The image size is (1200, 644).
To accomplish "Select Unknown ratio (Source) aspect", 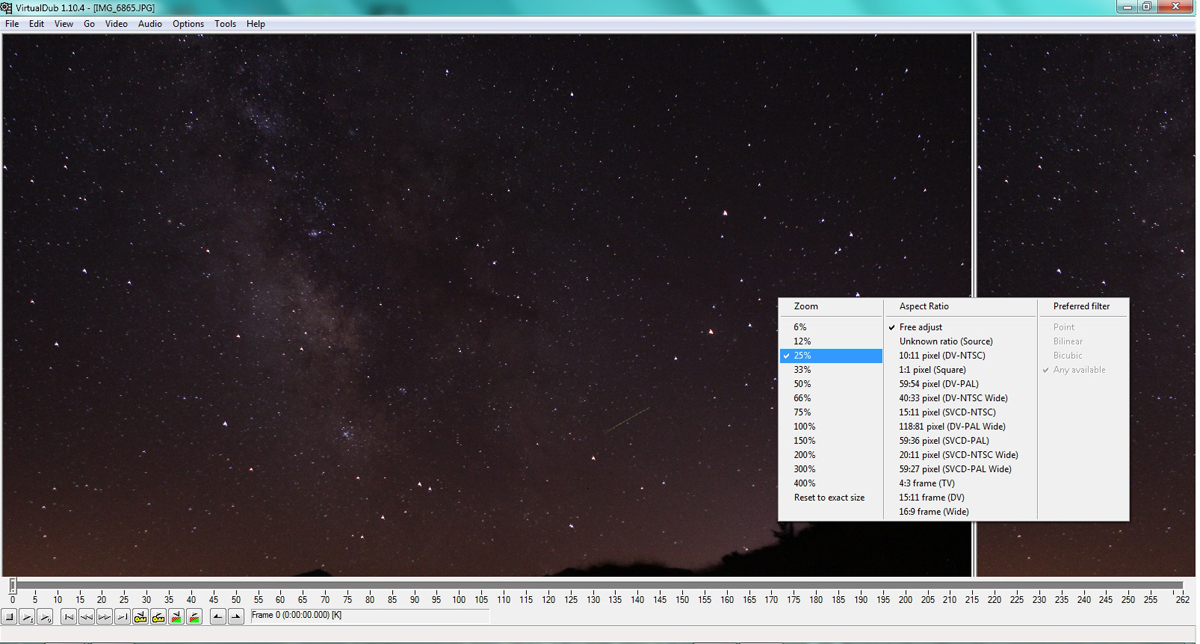I will click(x=961, y=341).
